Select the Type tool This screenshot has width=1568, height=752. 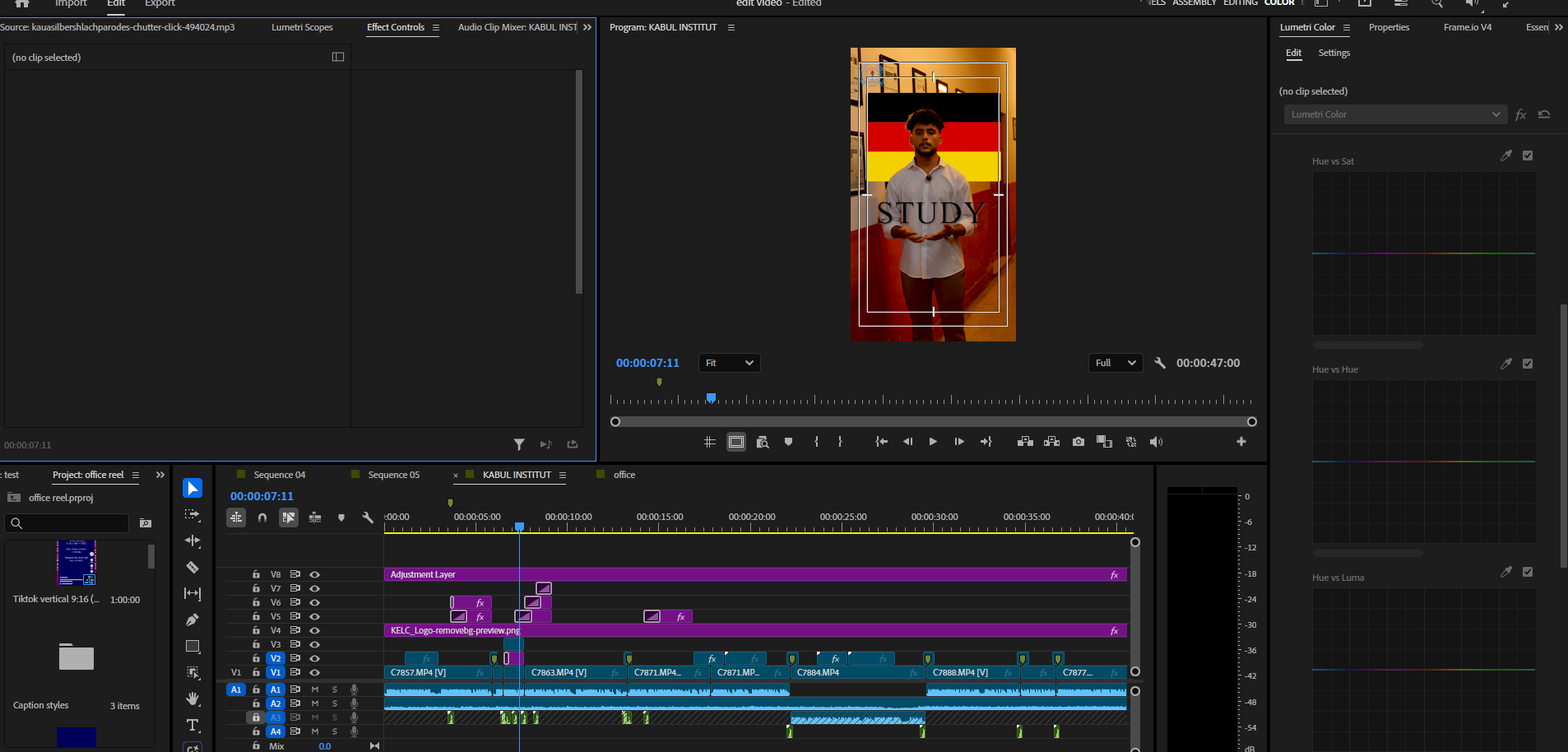193,725
